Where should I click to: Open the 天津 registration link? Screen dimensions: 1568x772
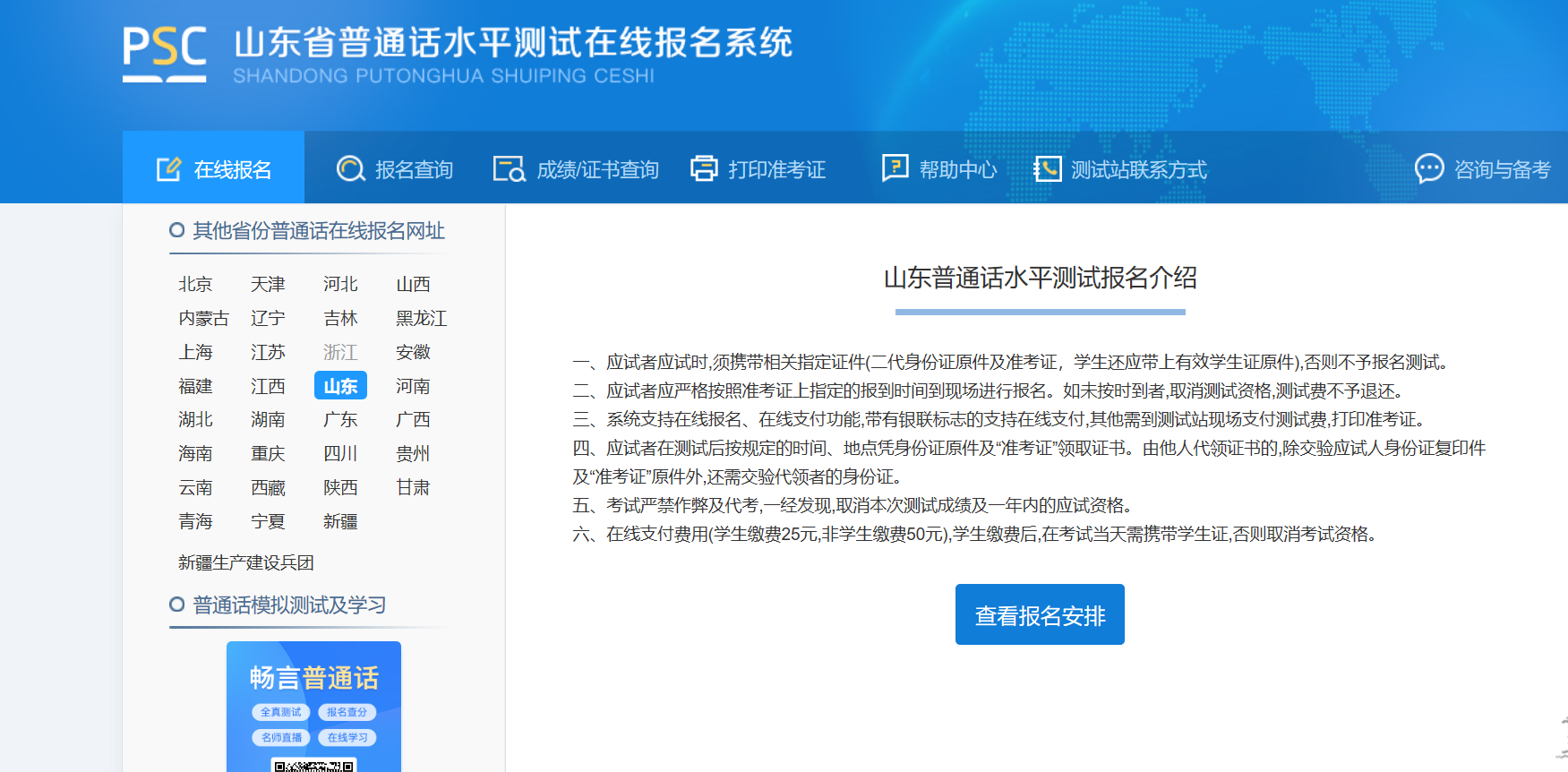pos(268,284)
